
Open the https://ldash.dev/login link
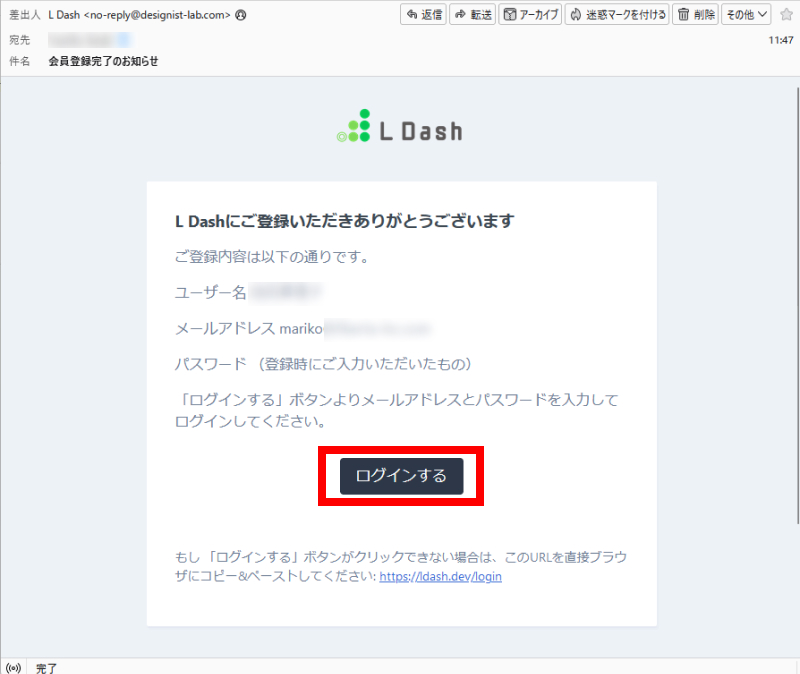pos(440,577)
